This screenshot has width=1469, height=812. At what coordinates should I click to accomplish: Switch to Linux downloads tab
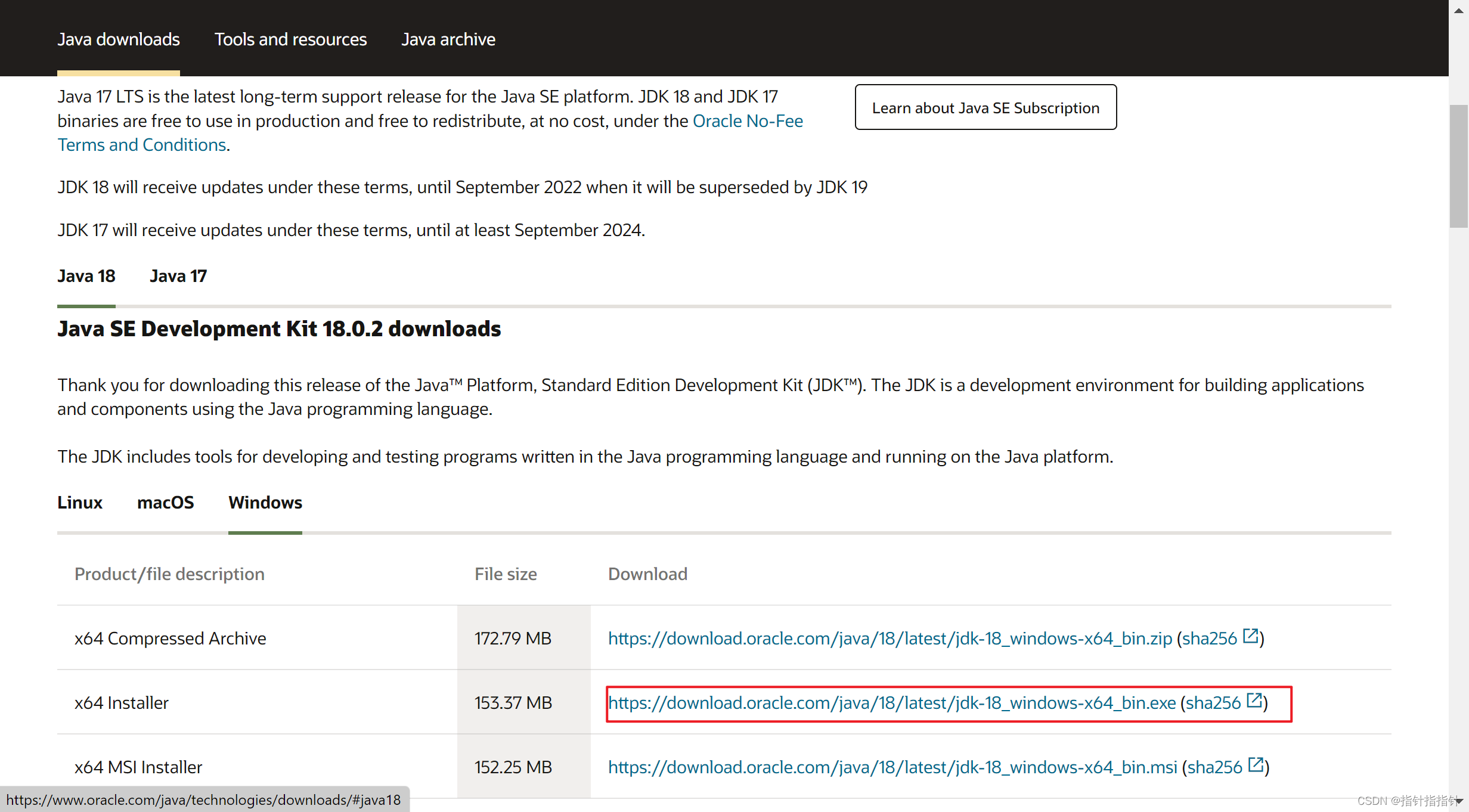click(x=80, y=503)
